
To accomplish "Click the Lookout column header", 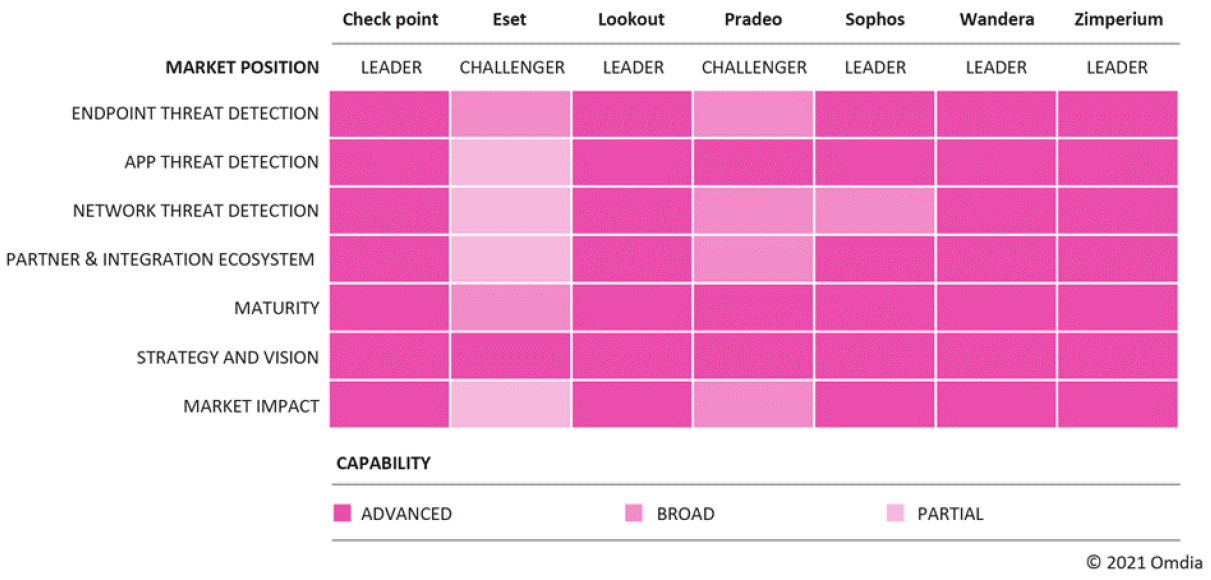I will (631, 19).
